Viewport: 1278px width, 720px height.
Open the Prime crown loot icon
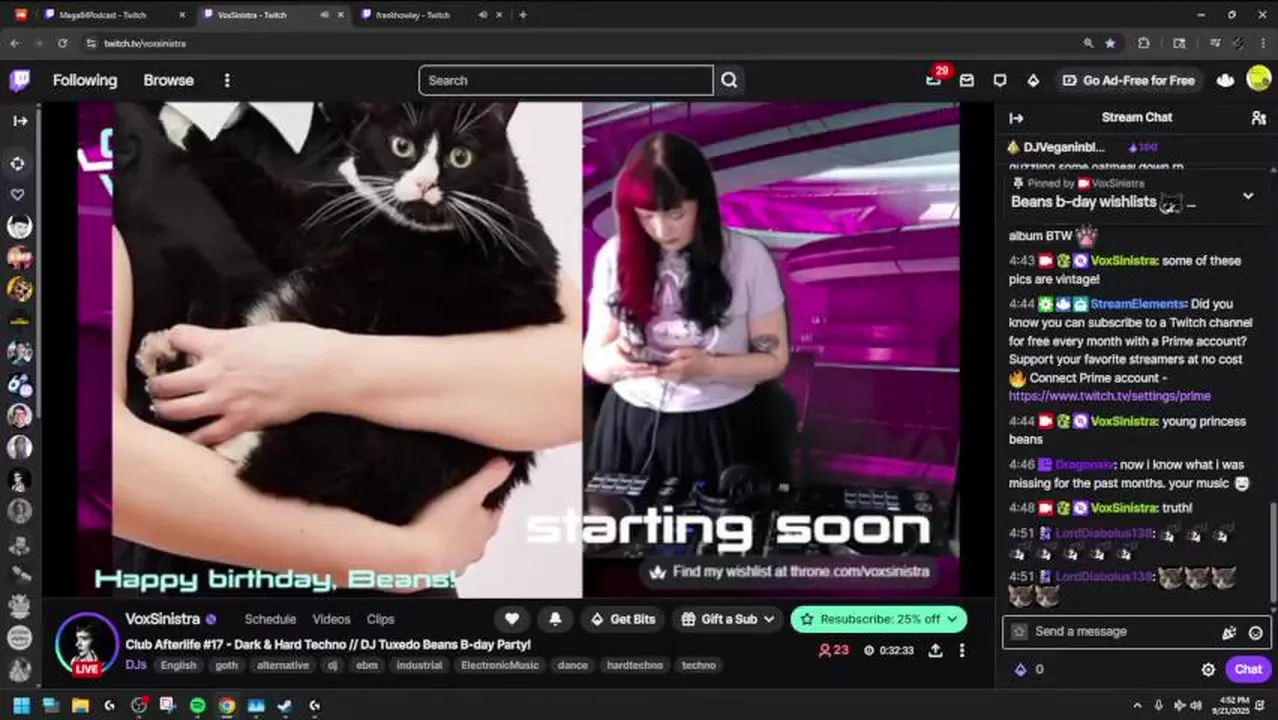(1225, 80)
